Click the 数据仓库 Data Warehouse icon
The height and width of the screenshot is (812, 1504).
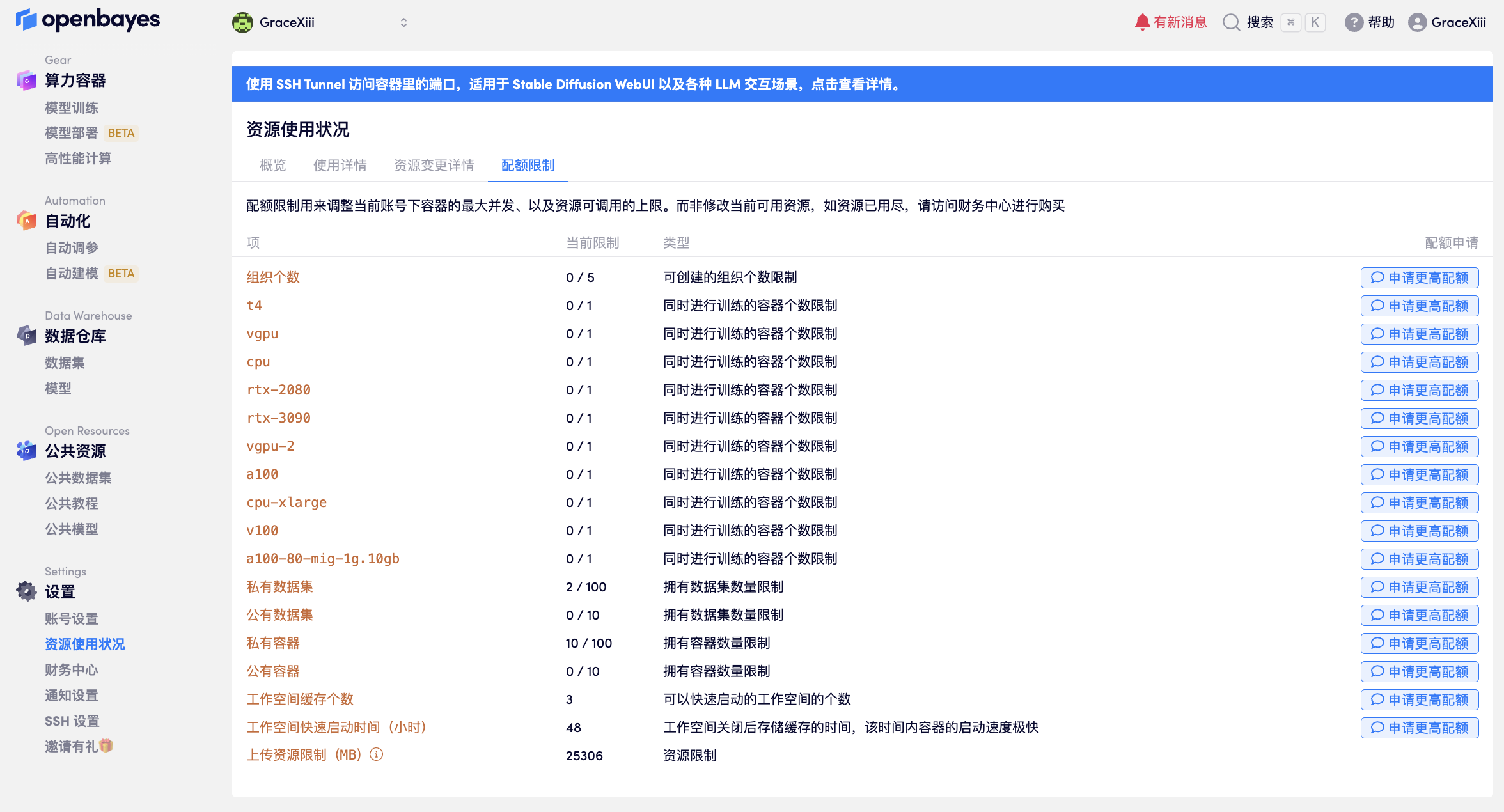(x=26, y=336)
